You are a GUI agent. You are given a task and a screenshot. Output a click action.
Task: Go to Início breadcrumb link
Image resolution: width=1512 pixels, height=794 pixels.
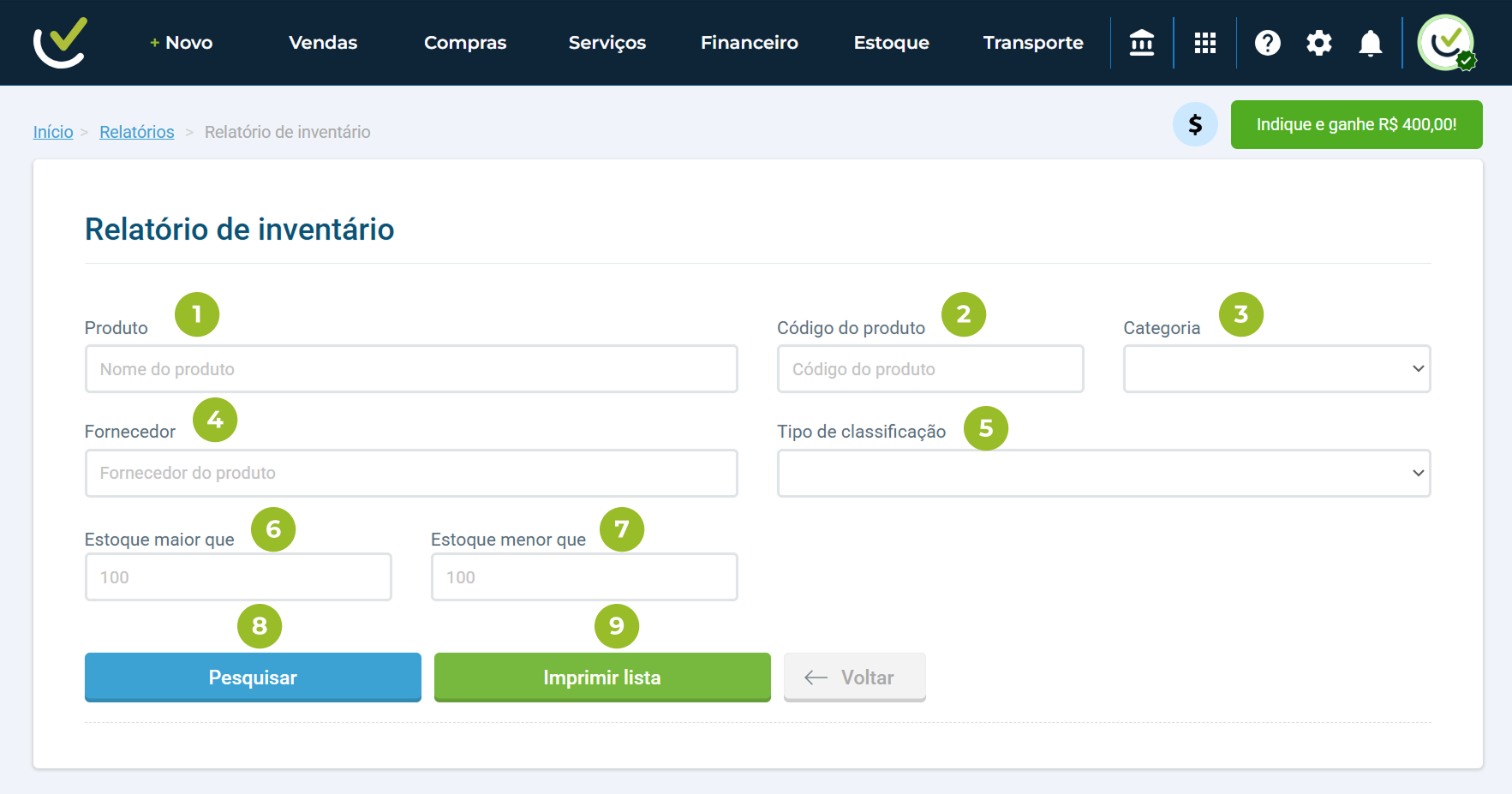click(x=53, y=132)
